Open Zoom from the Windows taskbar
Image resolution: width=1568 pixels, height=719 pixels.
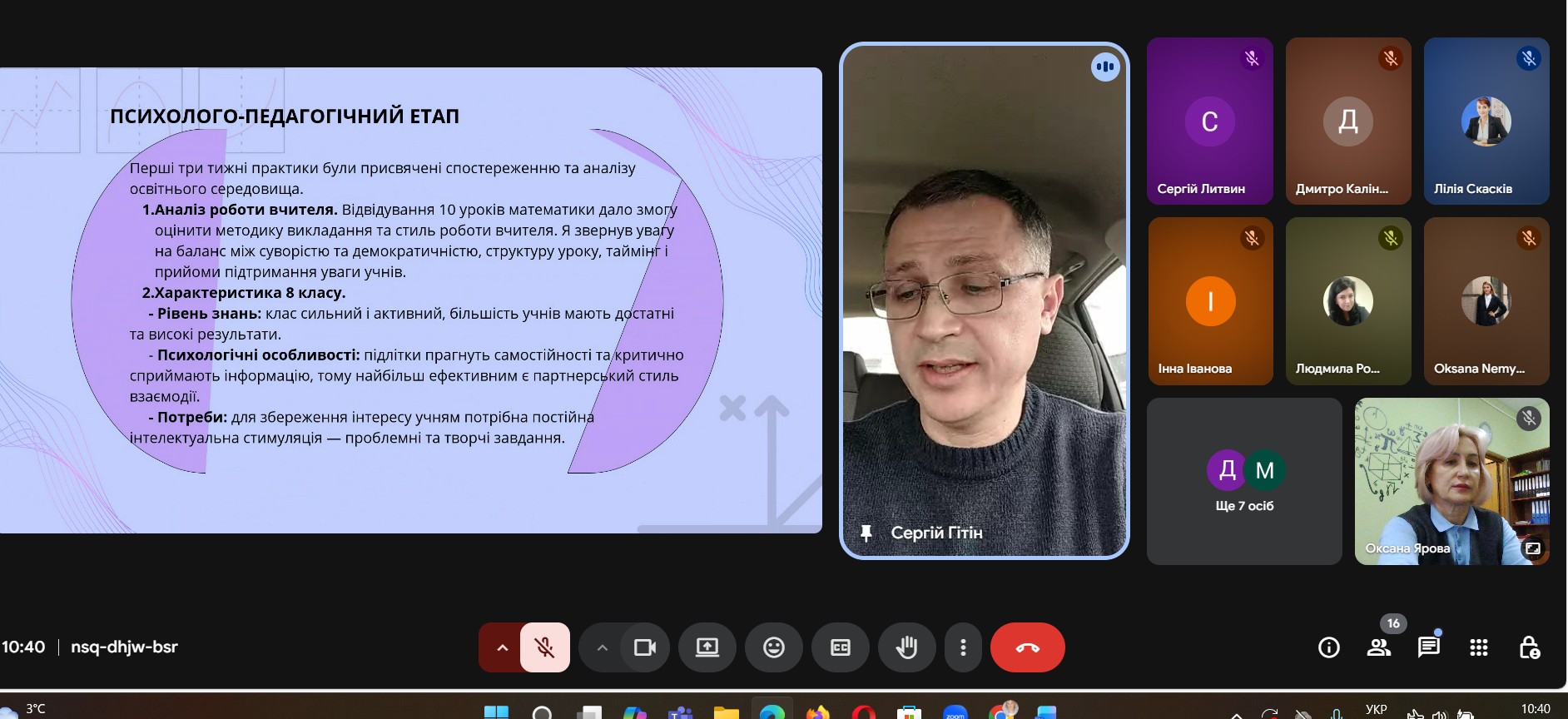point(955,712)
